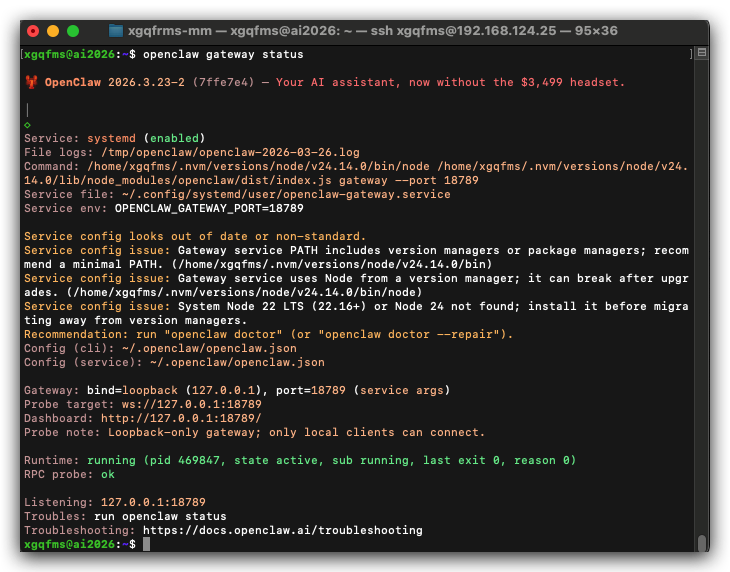Click the Runtime running pid 469847 line
Image resolution: width=730 pixels, height=572 pixels.
[x=300, y=460]
